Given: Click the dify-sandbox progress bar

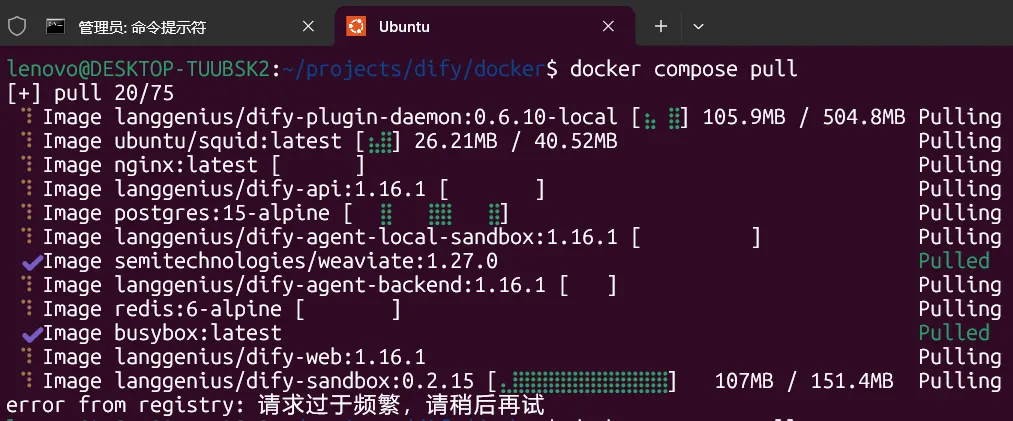Looking at the screenshot, I should (x=583, y=381).
